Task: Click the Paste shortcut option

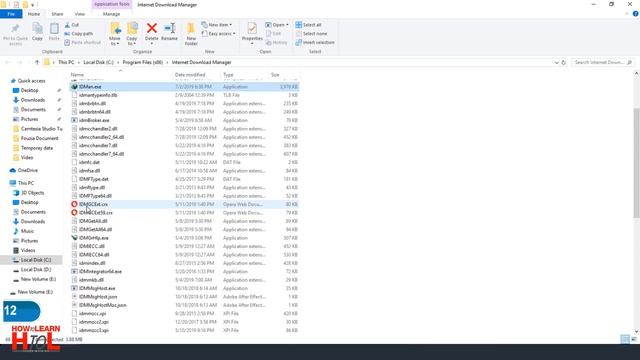Action: point(82,42)
